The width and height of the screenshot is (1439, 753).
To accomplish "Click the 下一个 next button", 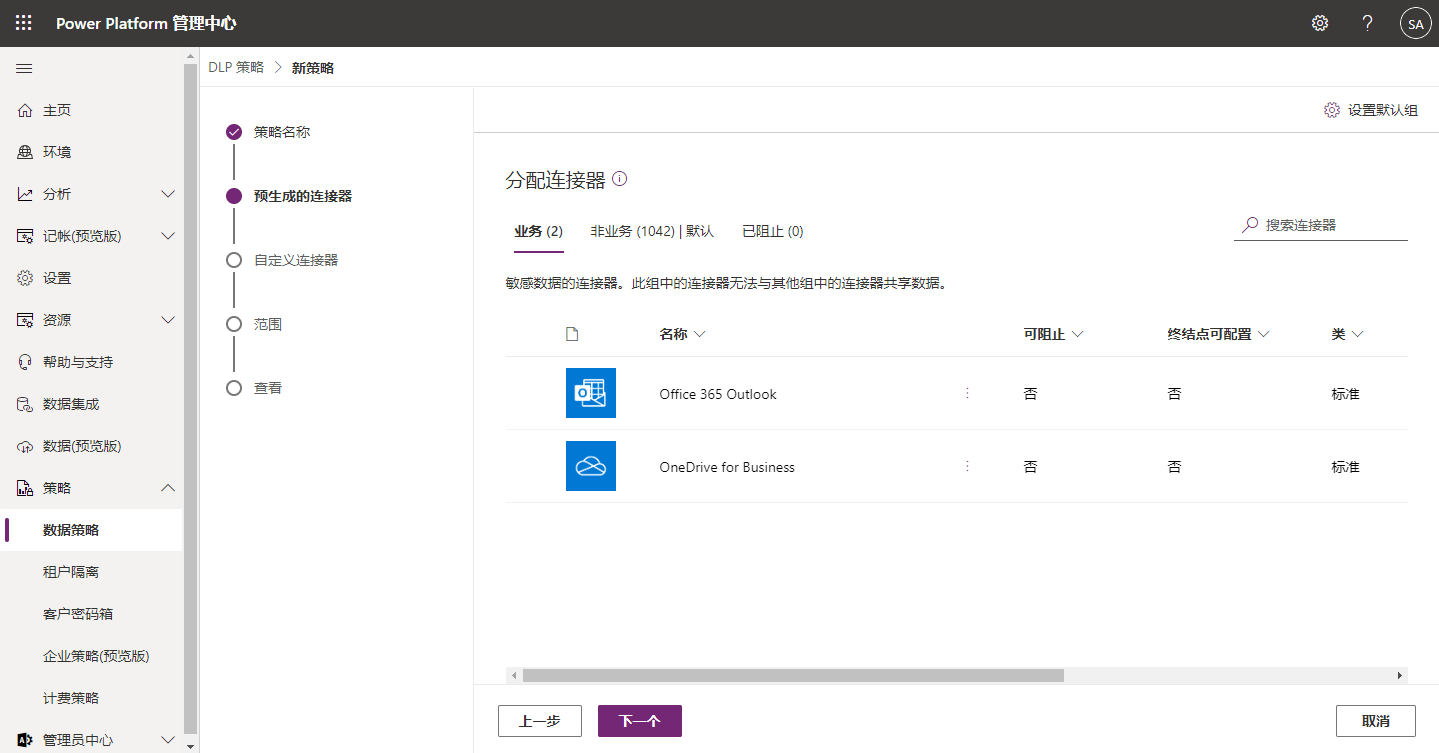I will (640, 721).
